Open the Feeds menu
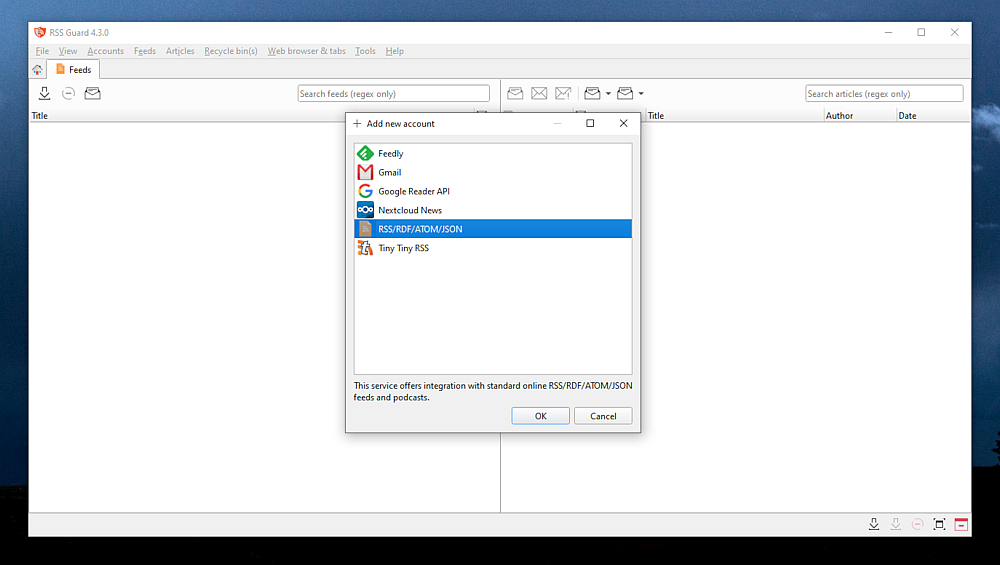Image resolution: width=1000 pixels, height=565 pixels. (x=145, y=51)
